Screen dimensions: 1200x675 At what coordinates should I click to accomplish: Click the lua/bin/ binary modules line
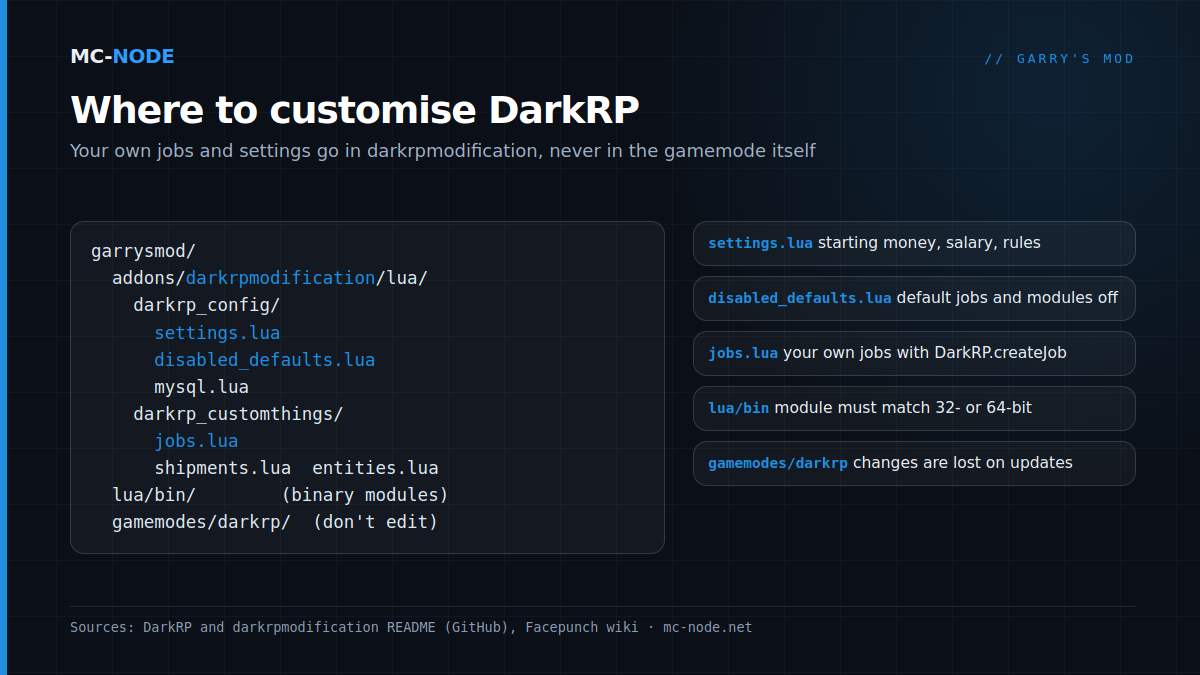(x=280, y=494)
